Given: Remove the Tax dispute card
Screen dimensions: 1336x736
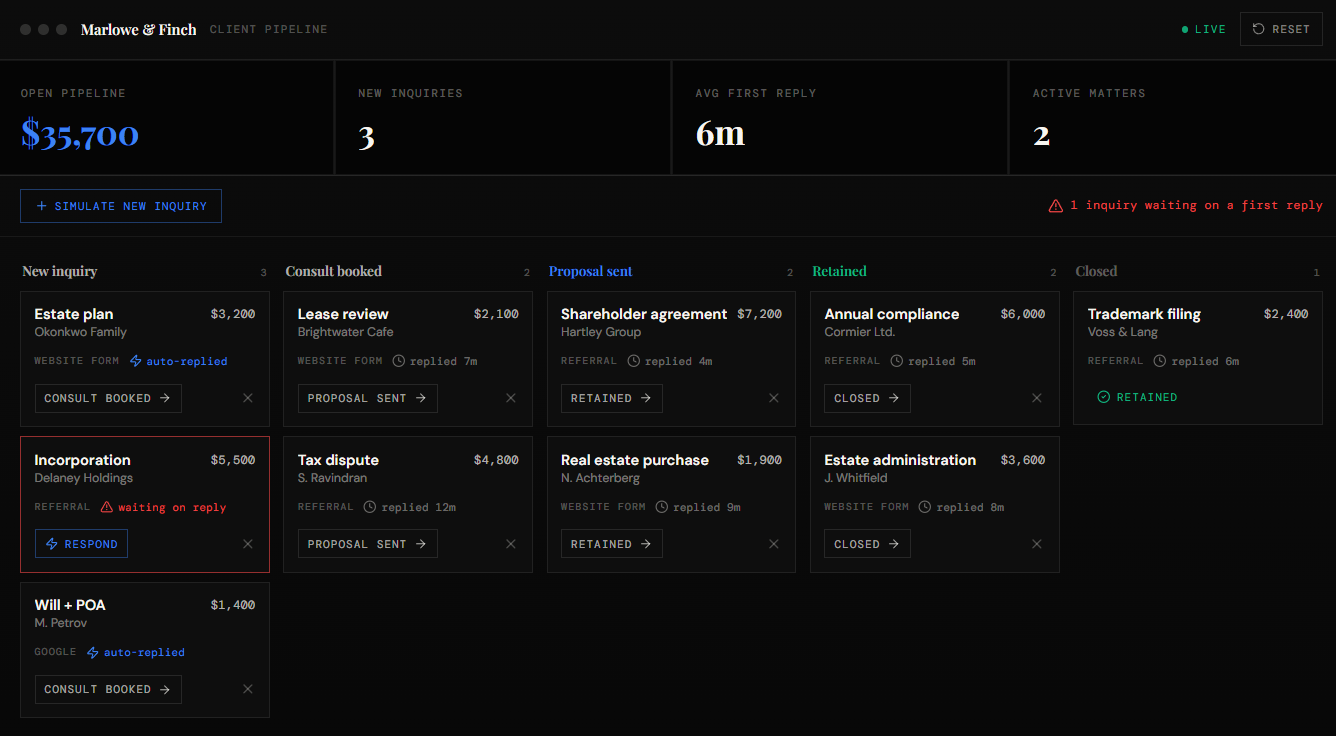Looking at the screenshot, I should coord(511,544).
